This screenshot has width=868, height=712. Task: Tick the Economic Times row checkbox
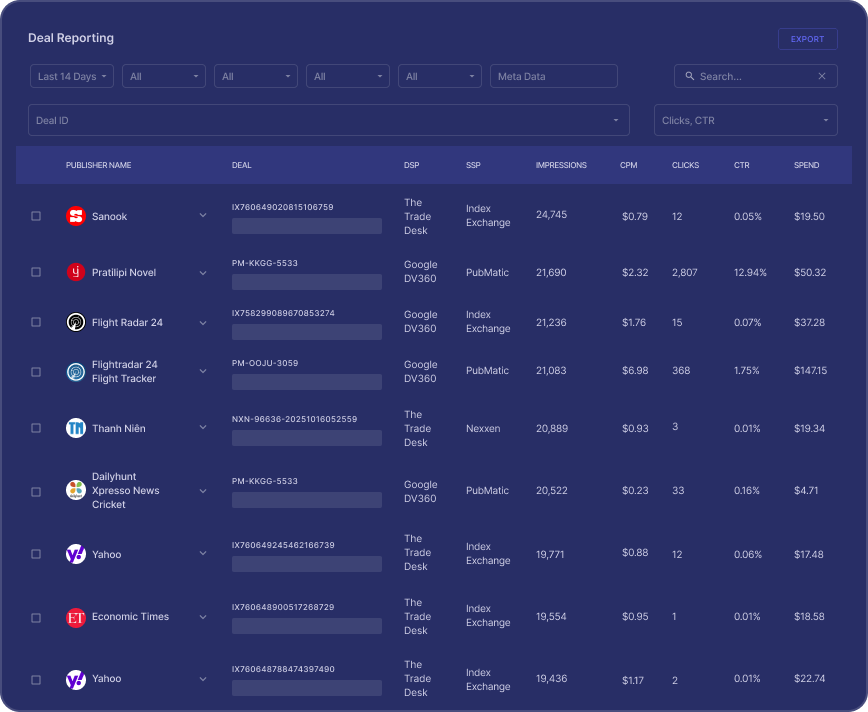tap(36, 618)
